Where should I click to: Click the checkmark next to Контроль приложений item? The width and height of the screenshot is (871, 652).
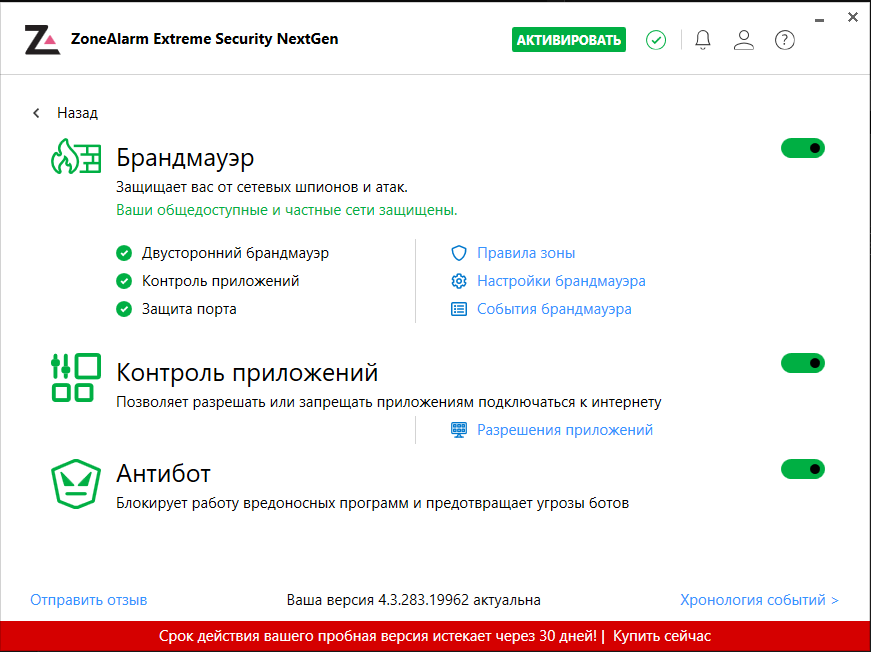pyautogui.click(x=124, y=281)
